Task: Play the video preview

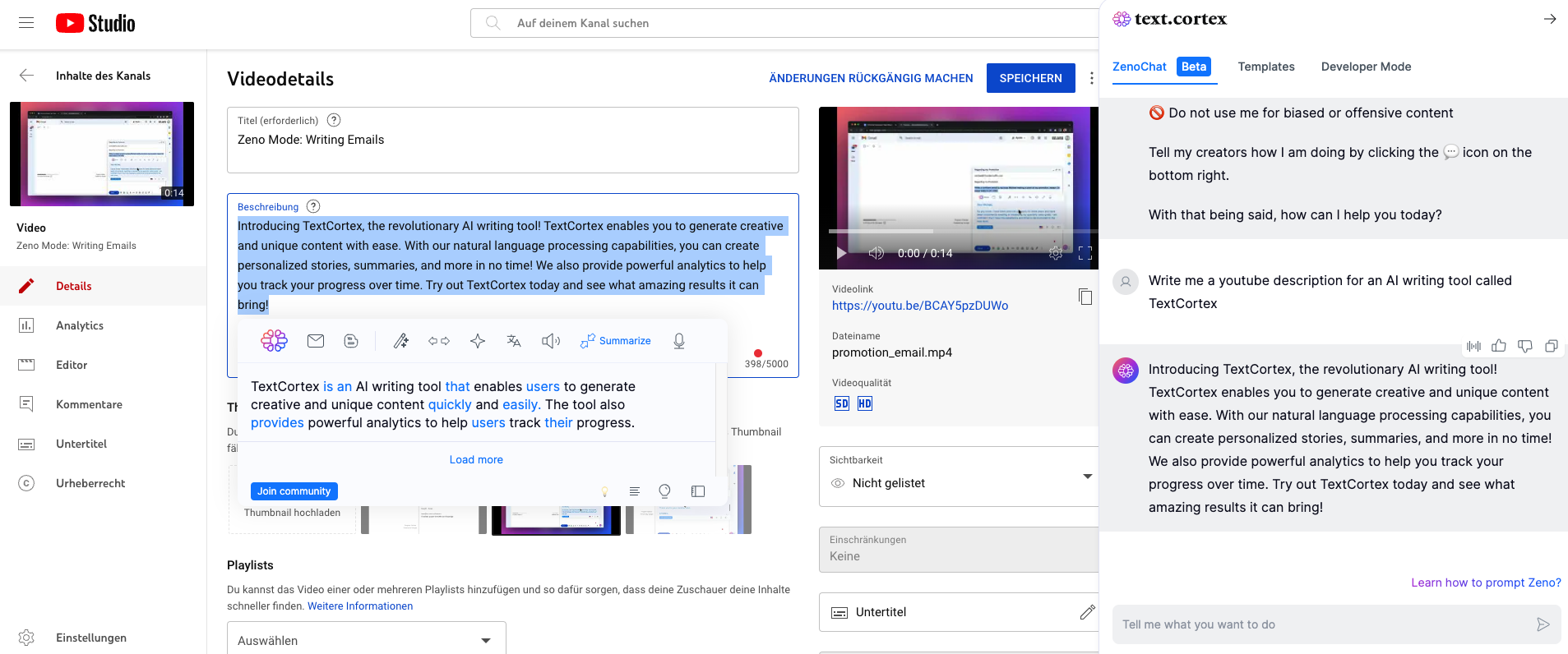Action: [841, 253]
